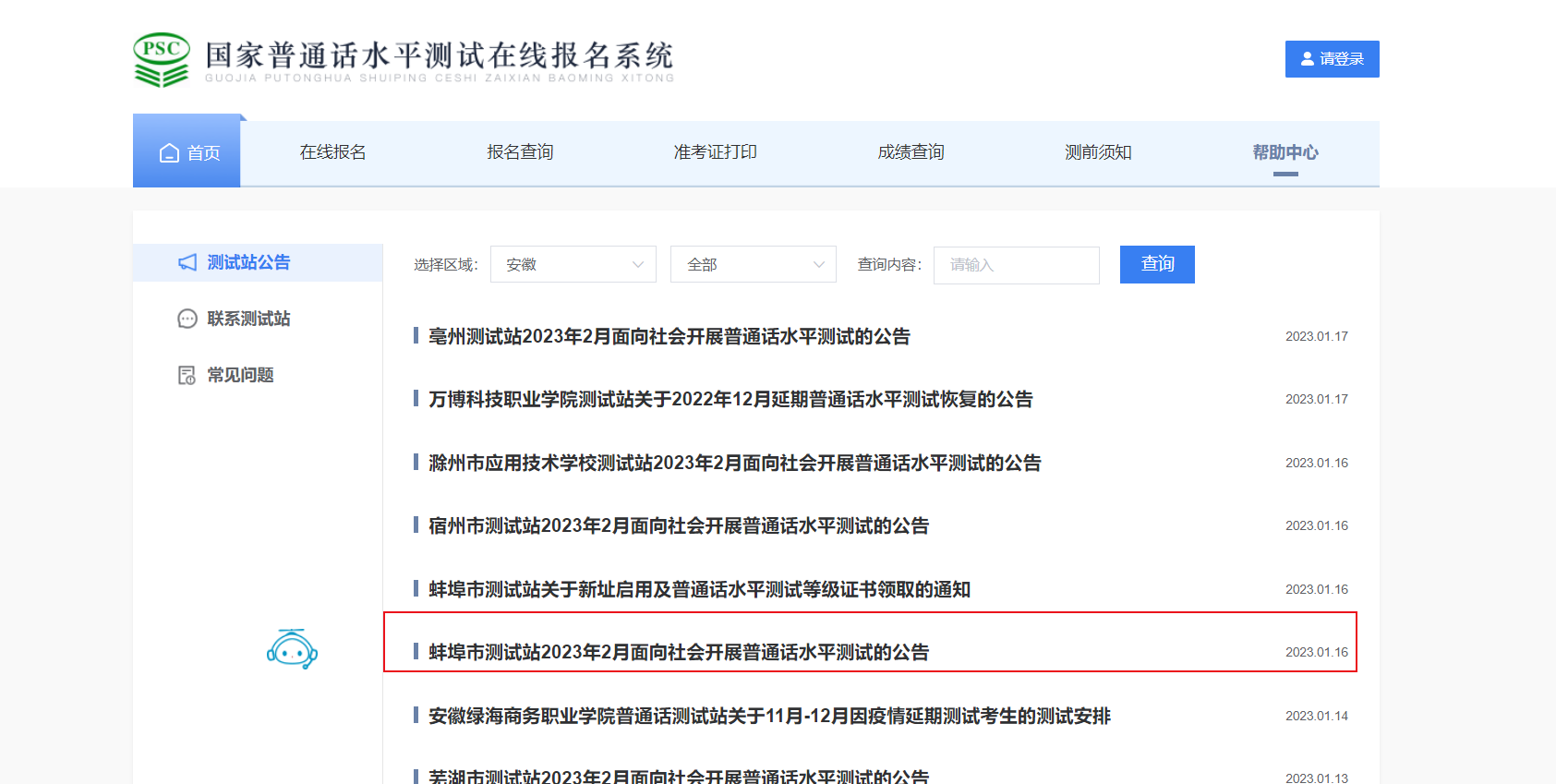Image resolution: width=1556 pixels, height=784 pixels.
Task: Click the document icon beside 常见问题
Action: coord(187,375)
